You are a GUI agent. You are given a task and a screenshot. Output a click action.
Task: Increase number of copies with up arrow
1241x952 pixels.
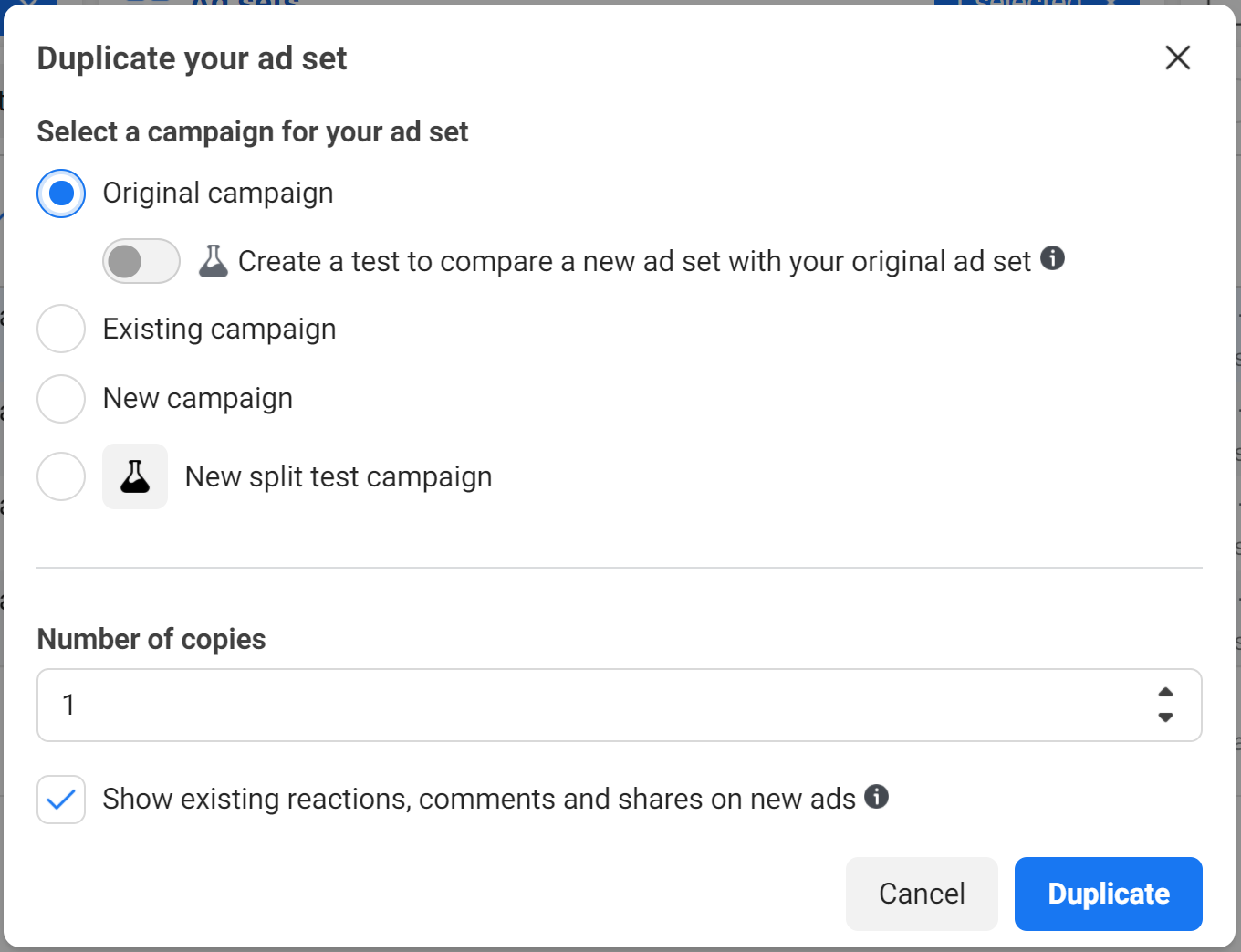[x=1165, y=692]
